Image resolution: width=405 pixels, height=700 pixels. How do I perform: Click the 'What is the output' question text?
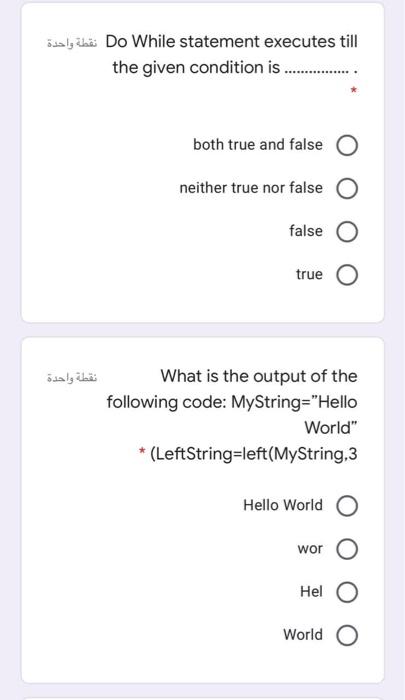[x=232, y=415]
